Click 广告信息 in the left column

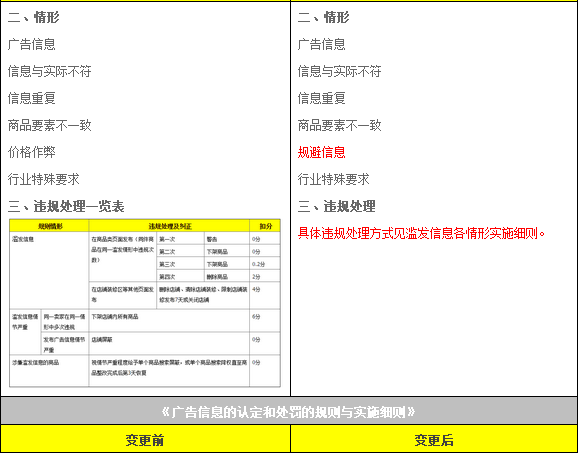[x=32, y=44]
